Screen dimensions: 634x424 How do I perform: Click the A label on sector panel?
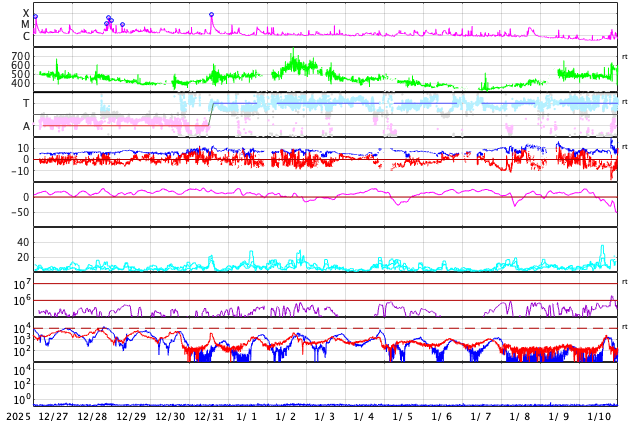26,126
